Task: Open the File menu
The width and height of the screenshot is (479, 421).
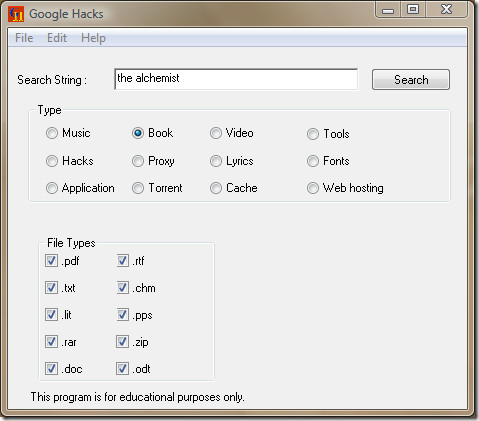Action: pos(24,38)
